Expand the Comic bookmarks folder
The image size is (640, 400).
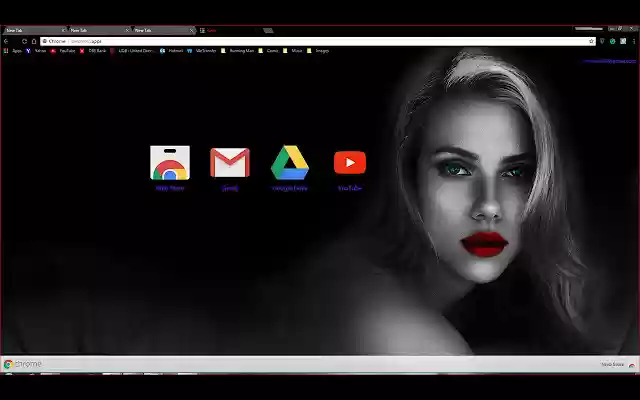click(x=269, y=51)
